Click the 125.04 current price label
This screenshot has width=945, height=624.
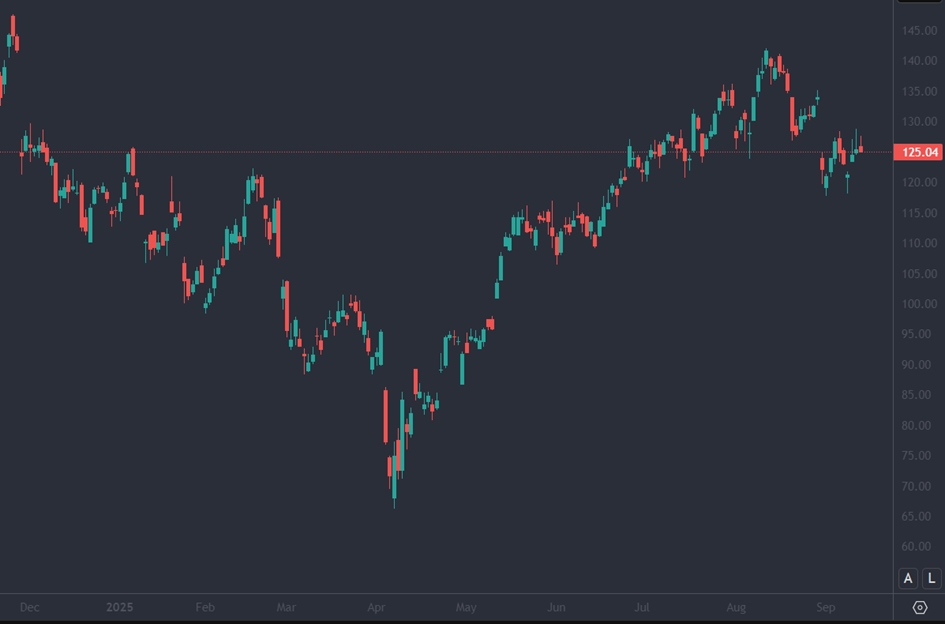[918, 152]
